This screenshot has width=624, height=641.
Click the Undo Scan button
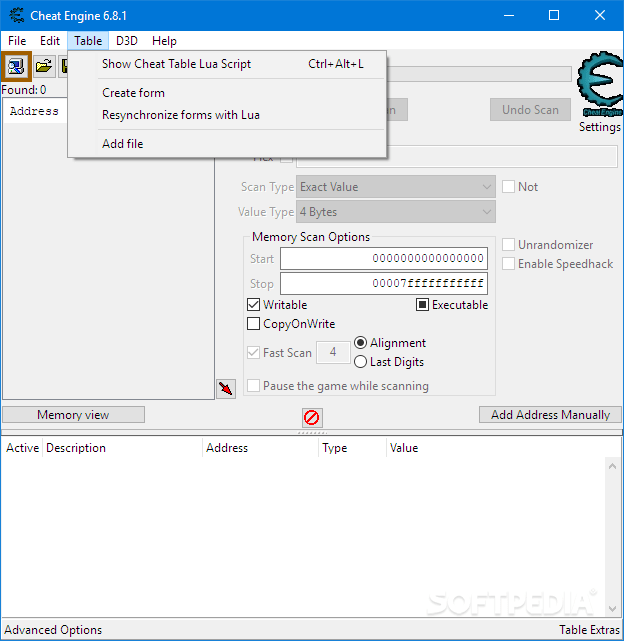(530, 110)
